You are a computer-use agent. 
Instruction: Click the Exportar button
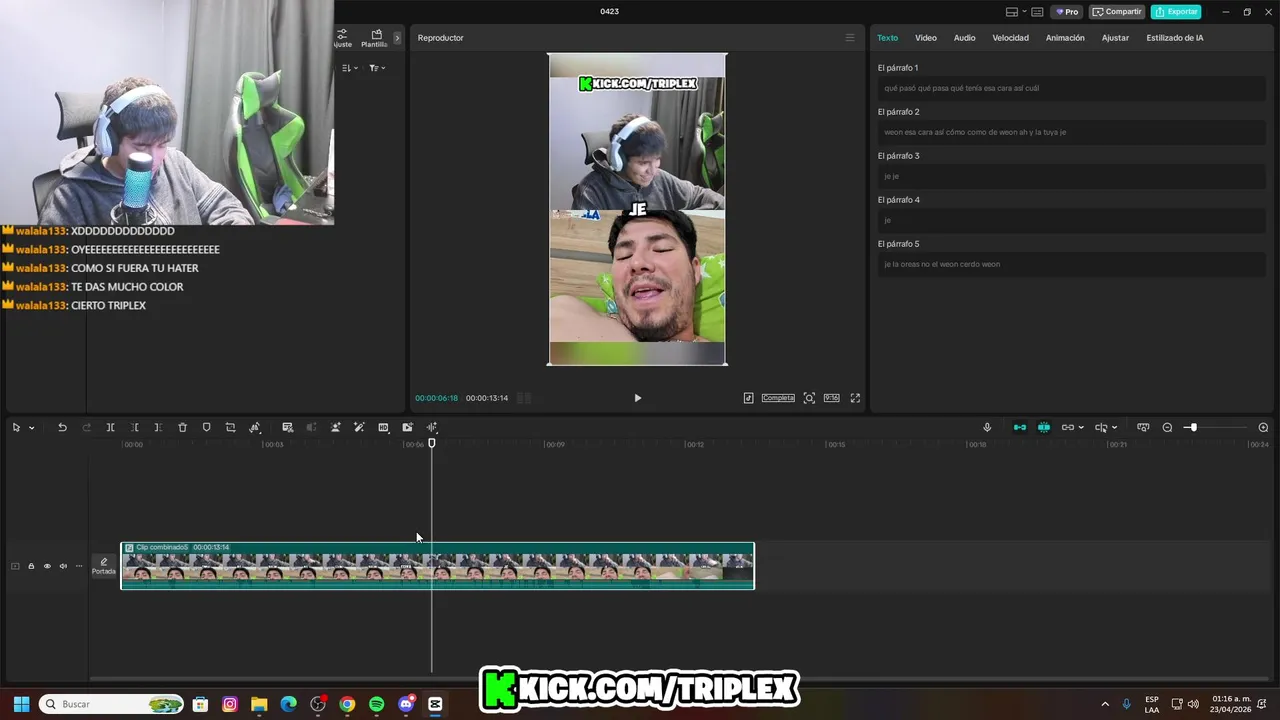pos(1176,12)
